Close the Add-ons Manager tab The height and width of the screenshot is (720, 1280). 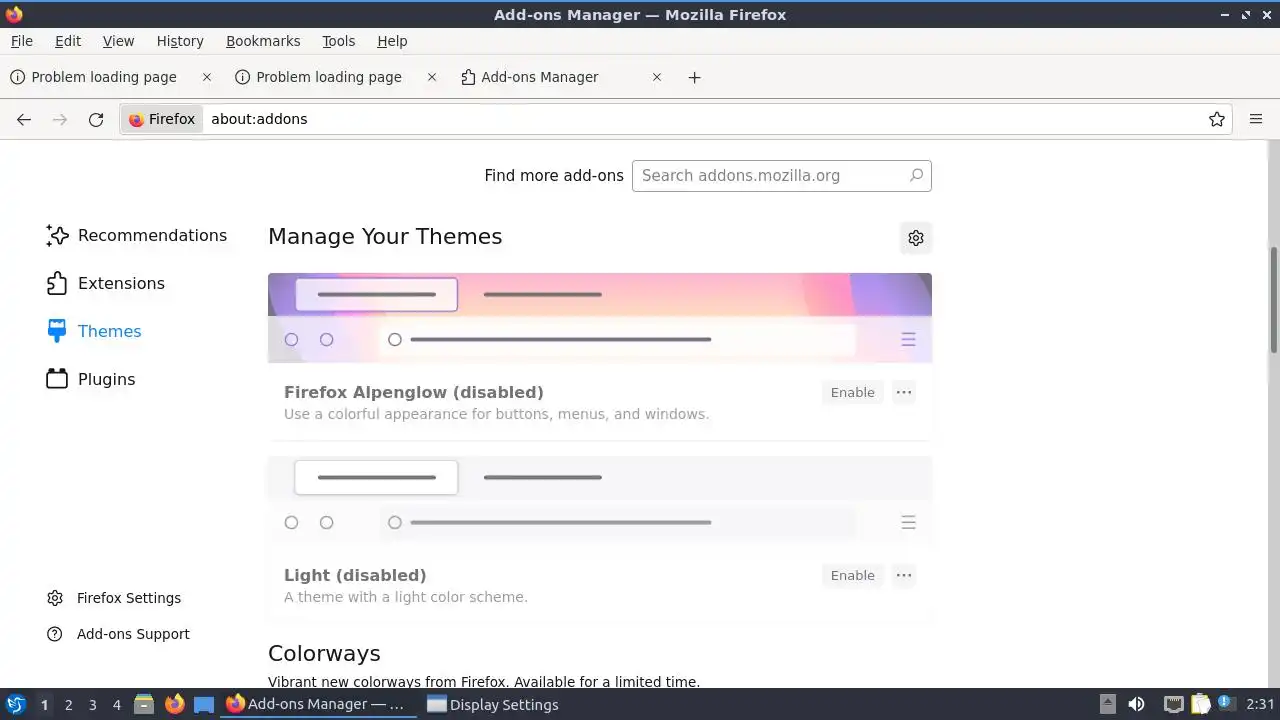click(657, 77)
